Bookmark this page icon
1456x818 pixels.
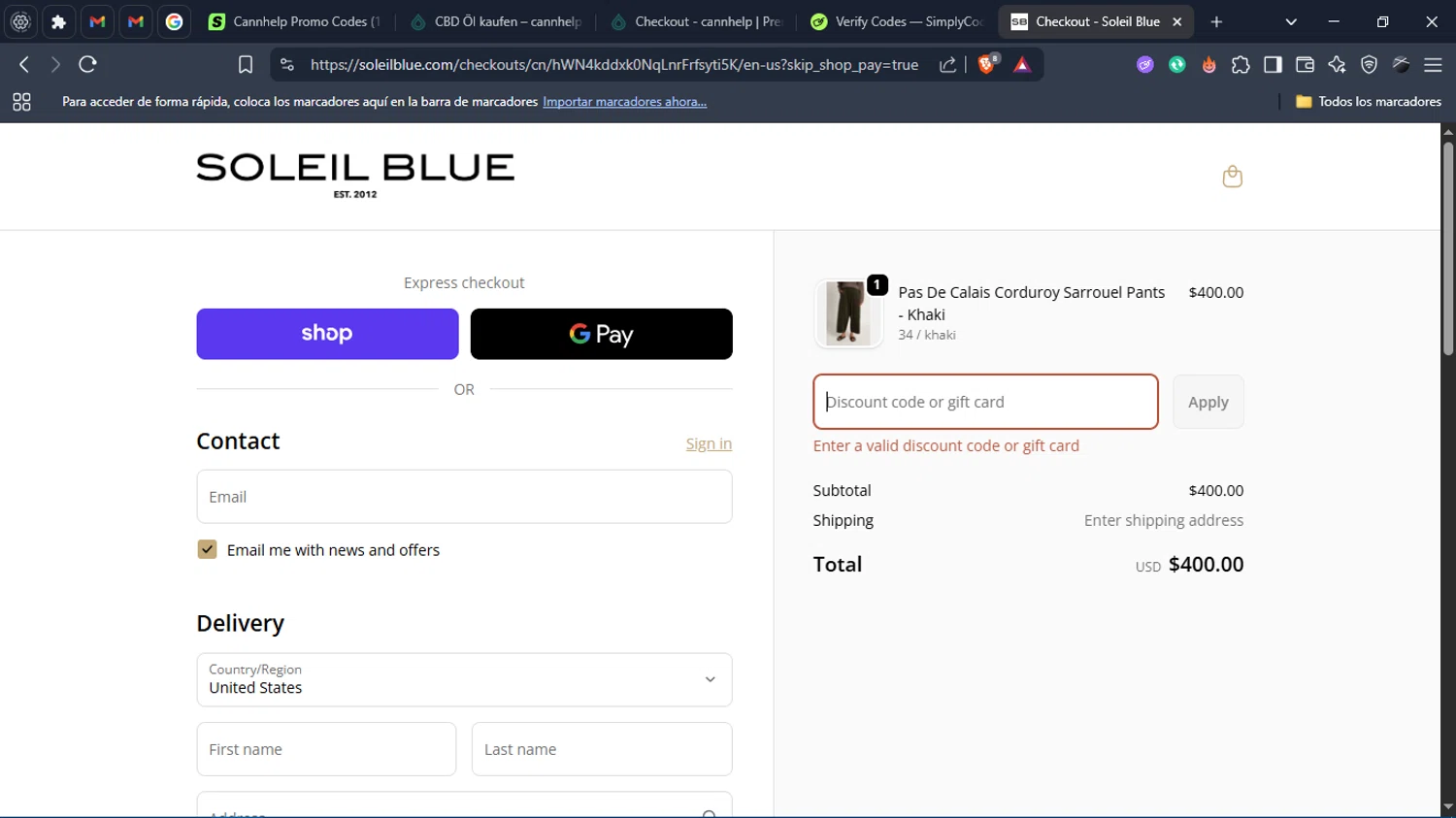click(x=246, y=65)
